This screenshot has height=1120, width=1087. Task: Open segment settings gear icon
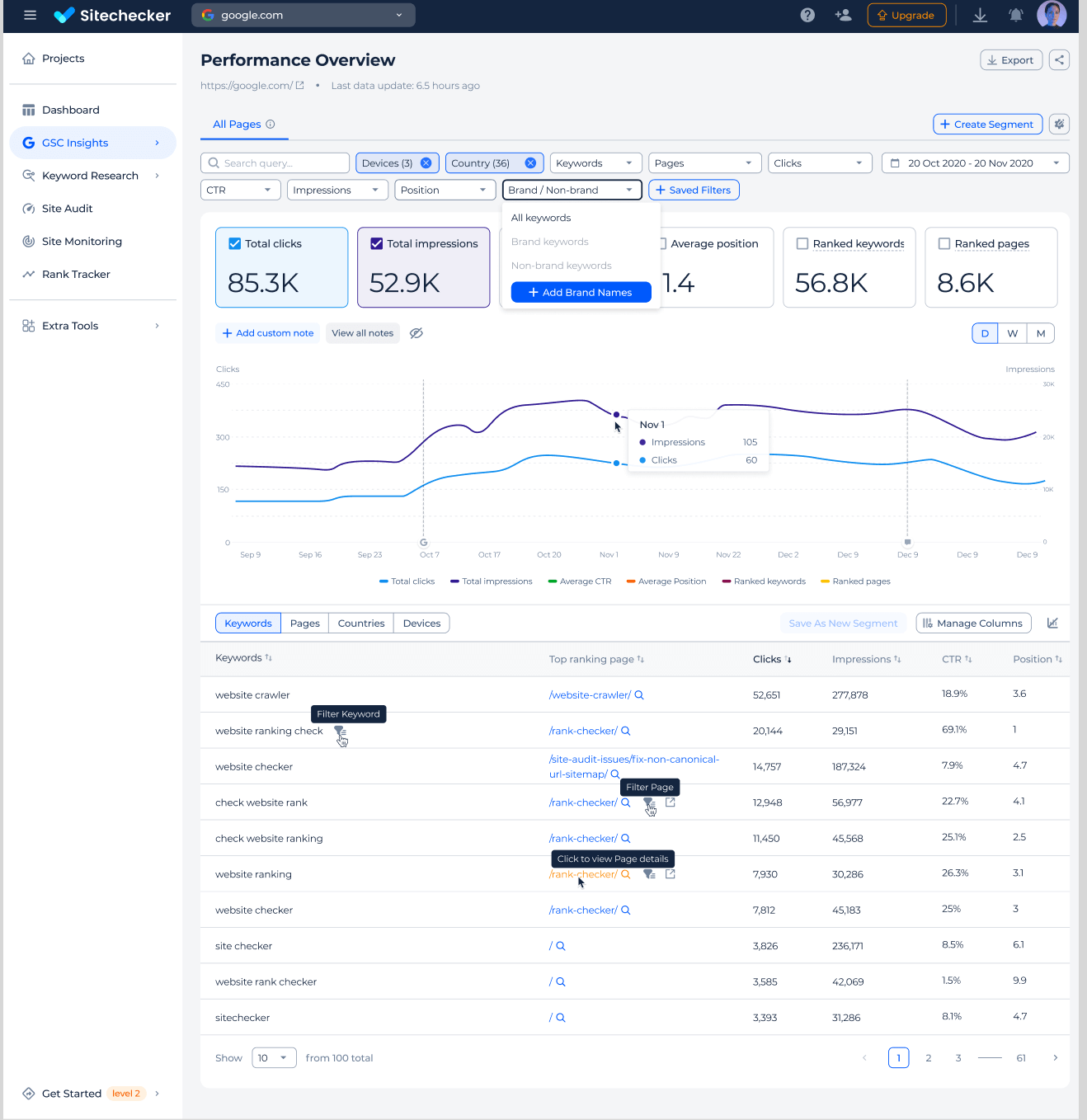tap(1059, 124)
